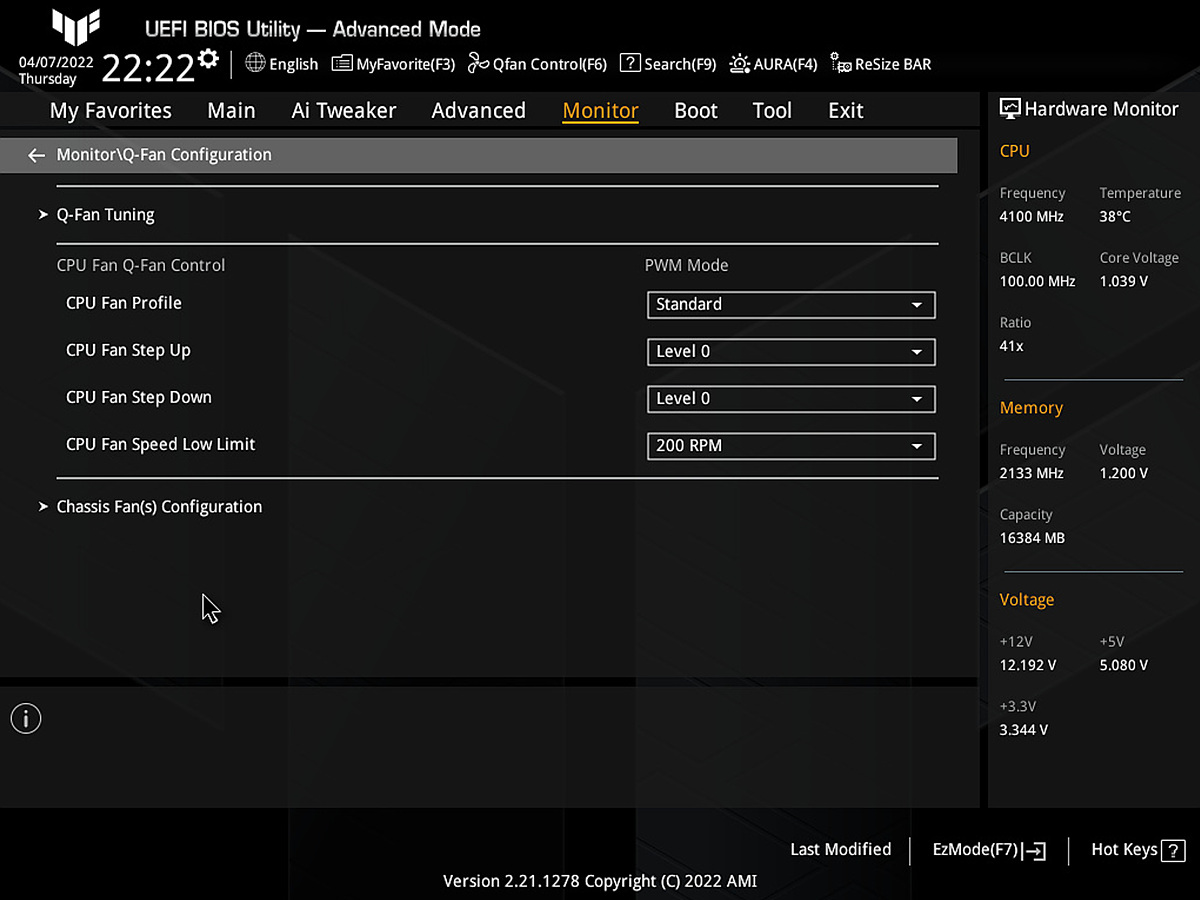This screenshot has width=1200, height=900.
Task: Select the Monitor tab
Action: [600, 111]
